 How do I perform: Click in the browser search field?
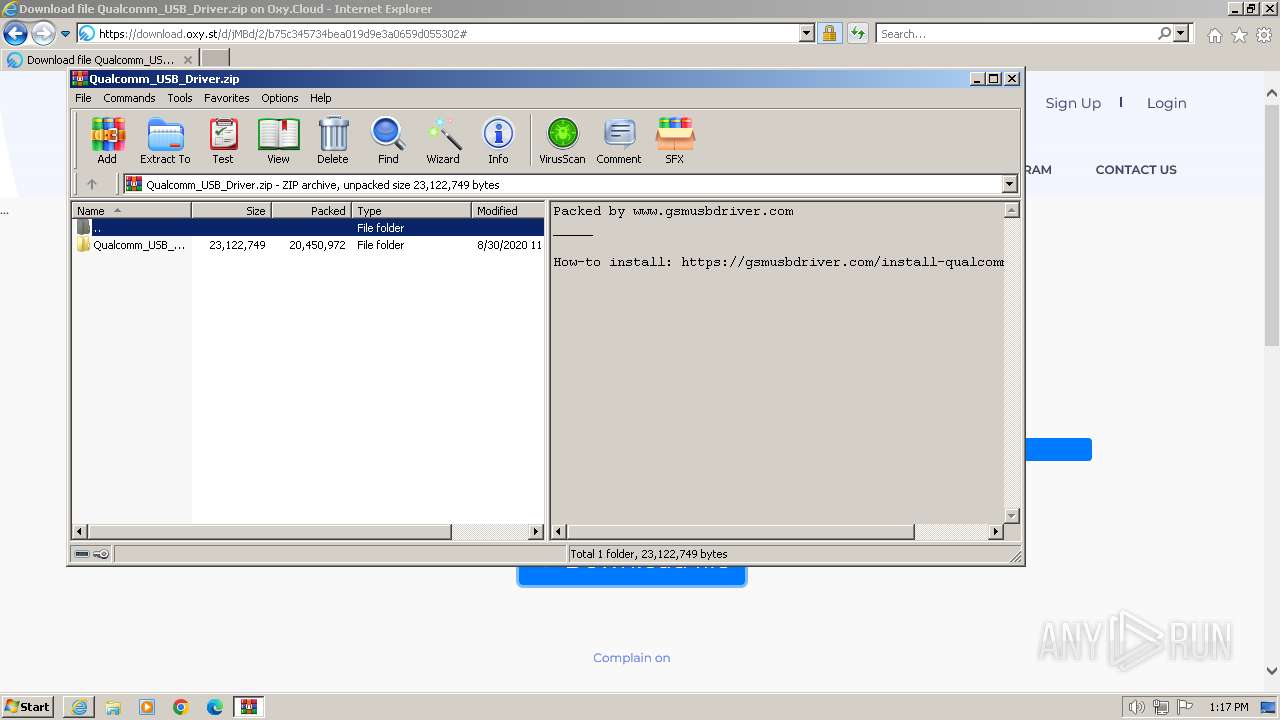click(1015, 34)
